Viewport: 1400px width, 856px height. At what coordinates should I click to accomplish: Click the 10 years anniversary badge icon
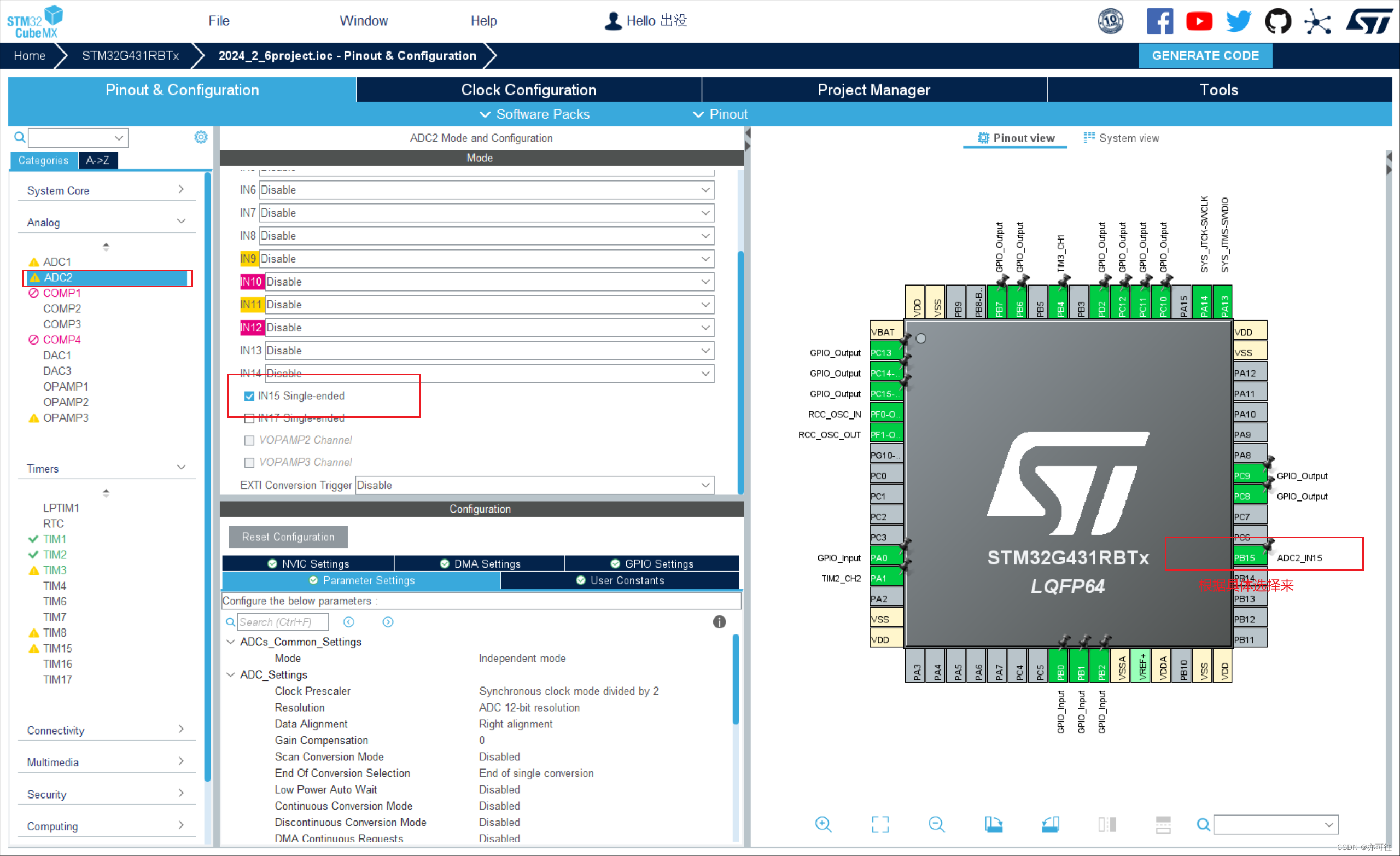pos(1110,21)
